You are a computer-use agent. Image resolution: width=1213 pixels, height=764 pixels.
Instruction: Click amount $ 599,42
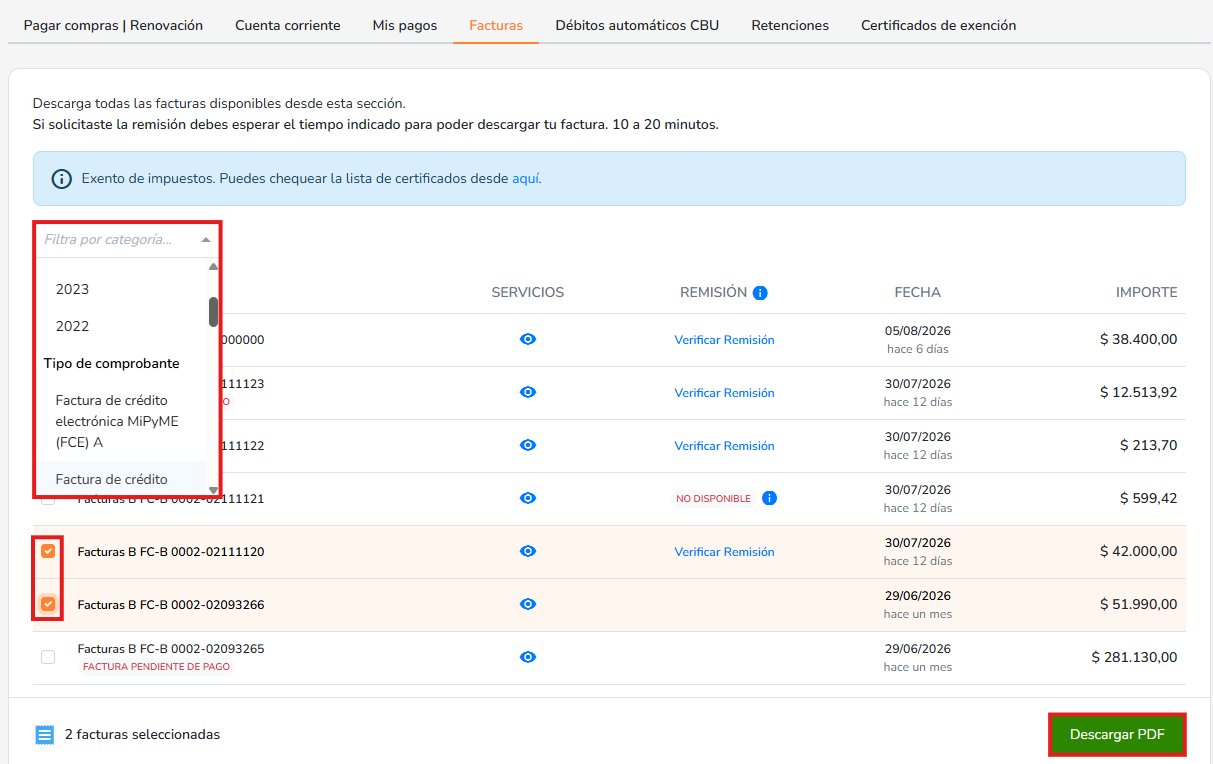coord(1149,498)
